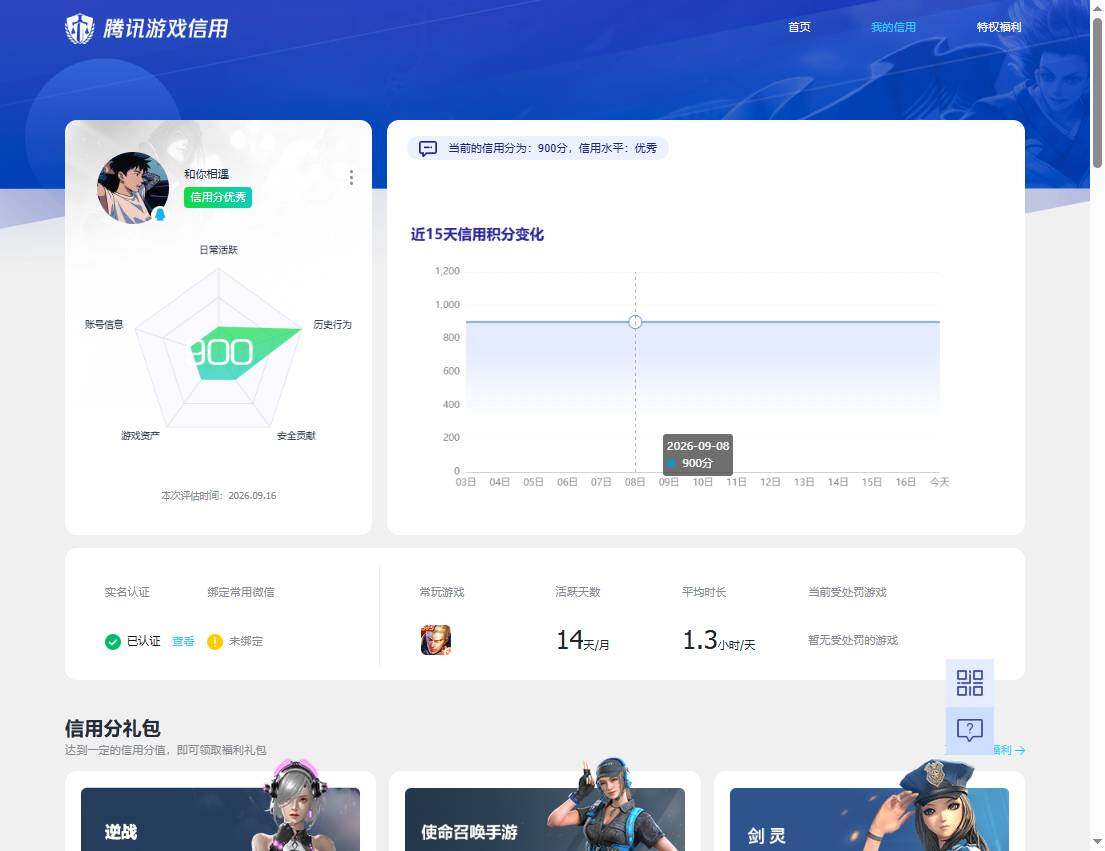Open the help question floating button

(970, 731)
